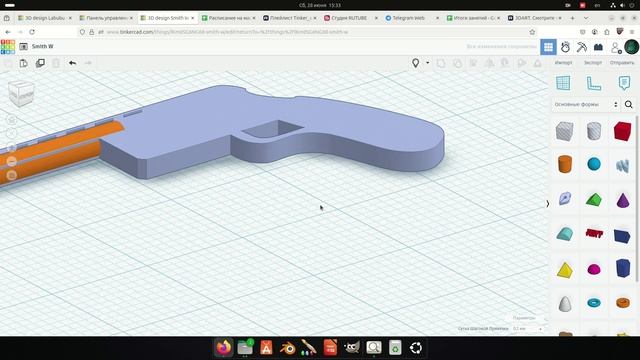Select the Ruler tool
The image size is (640, 360).
[x=593, y=83]
